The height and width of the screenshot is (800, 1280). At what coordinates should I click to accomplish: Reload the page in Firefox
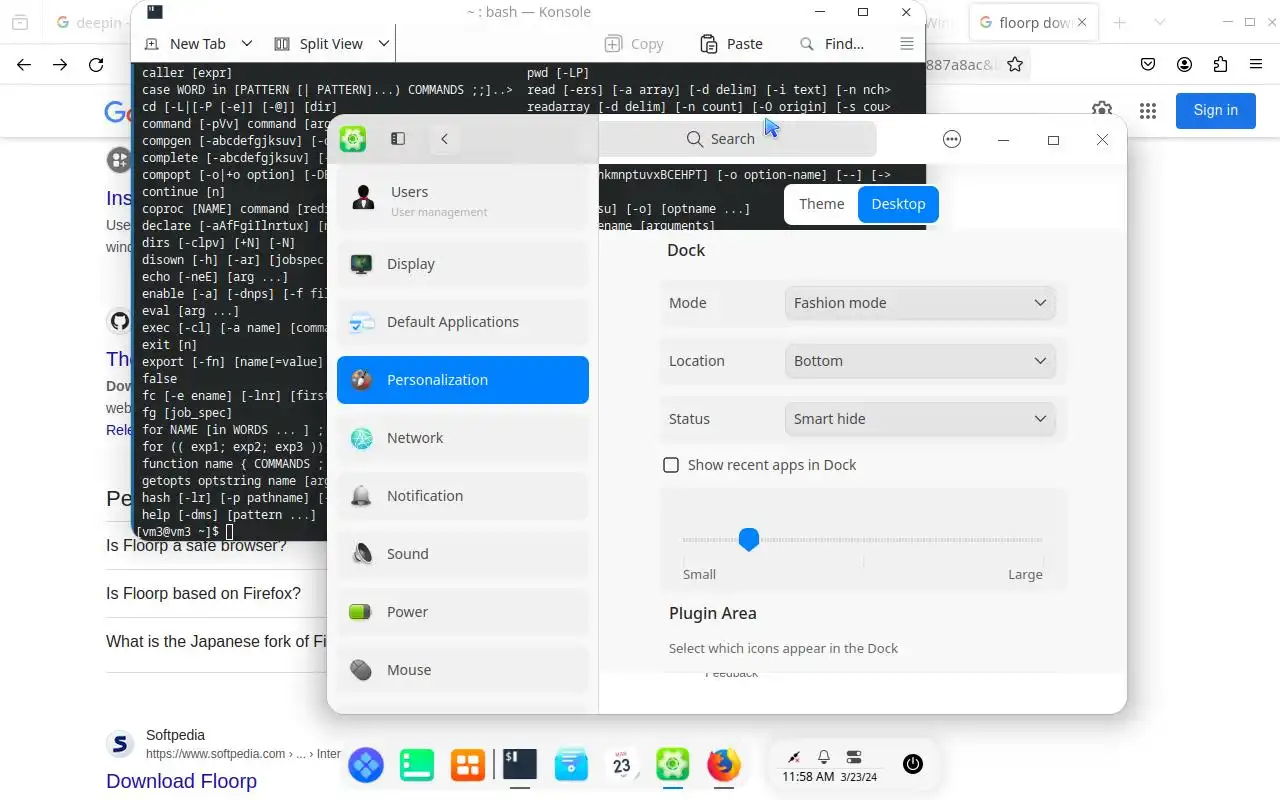click(x=96, y=65)
